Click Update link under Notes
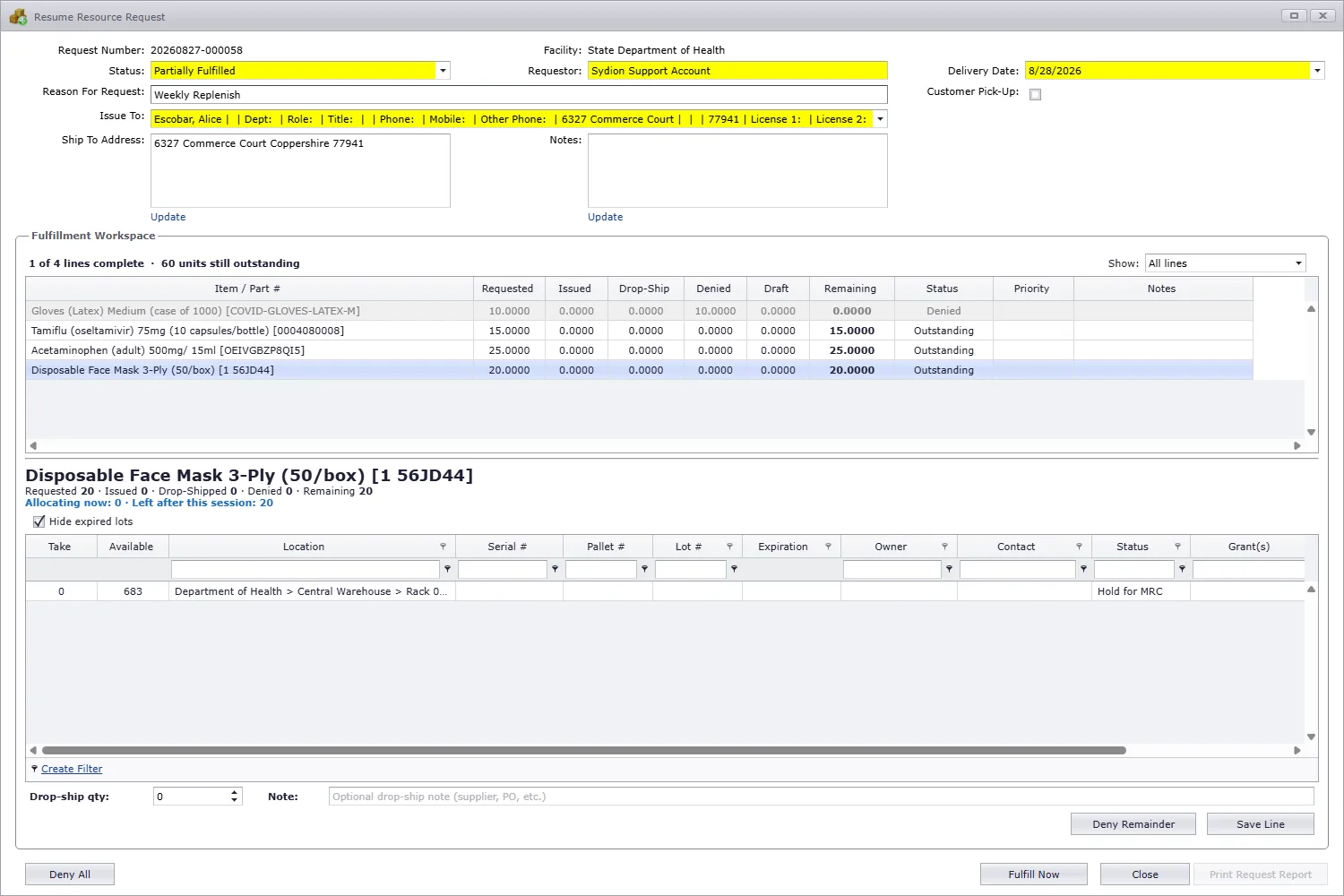The width and height of the screenshot is (1344, 896). (x=606, y=217)
